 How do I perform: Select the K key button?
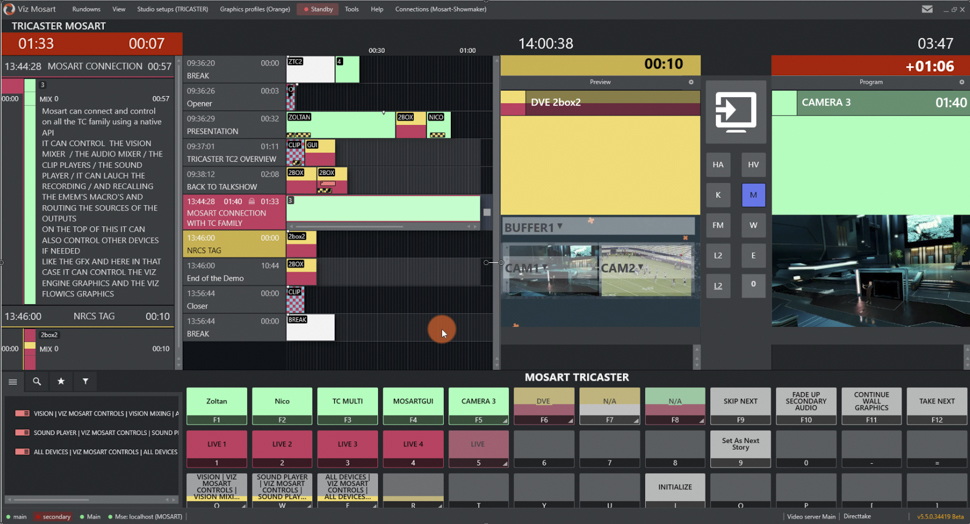[718, 195]
